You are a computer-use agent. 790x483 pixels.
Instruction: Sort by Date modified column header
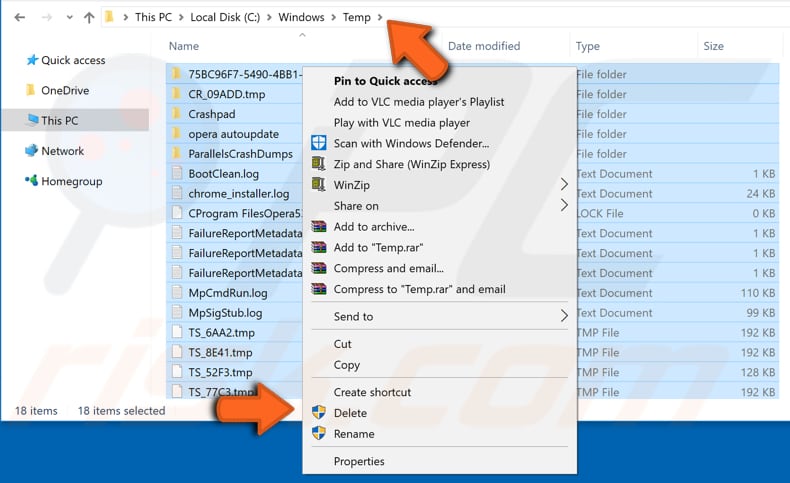click(484, 46)
